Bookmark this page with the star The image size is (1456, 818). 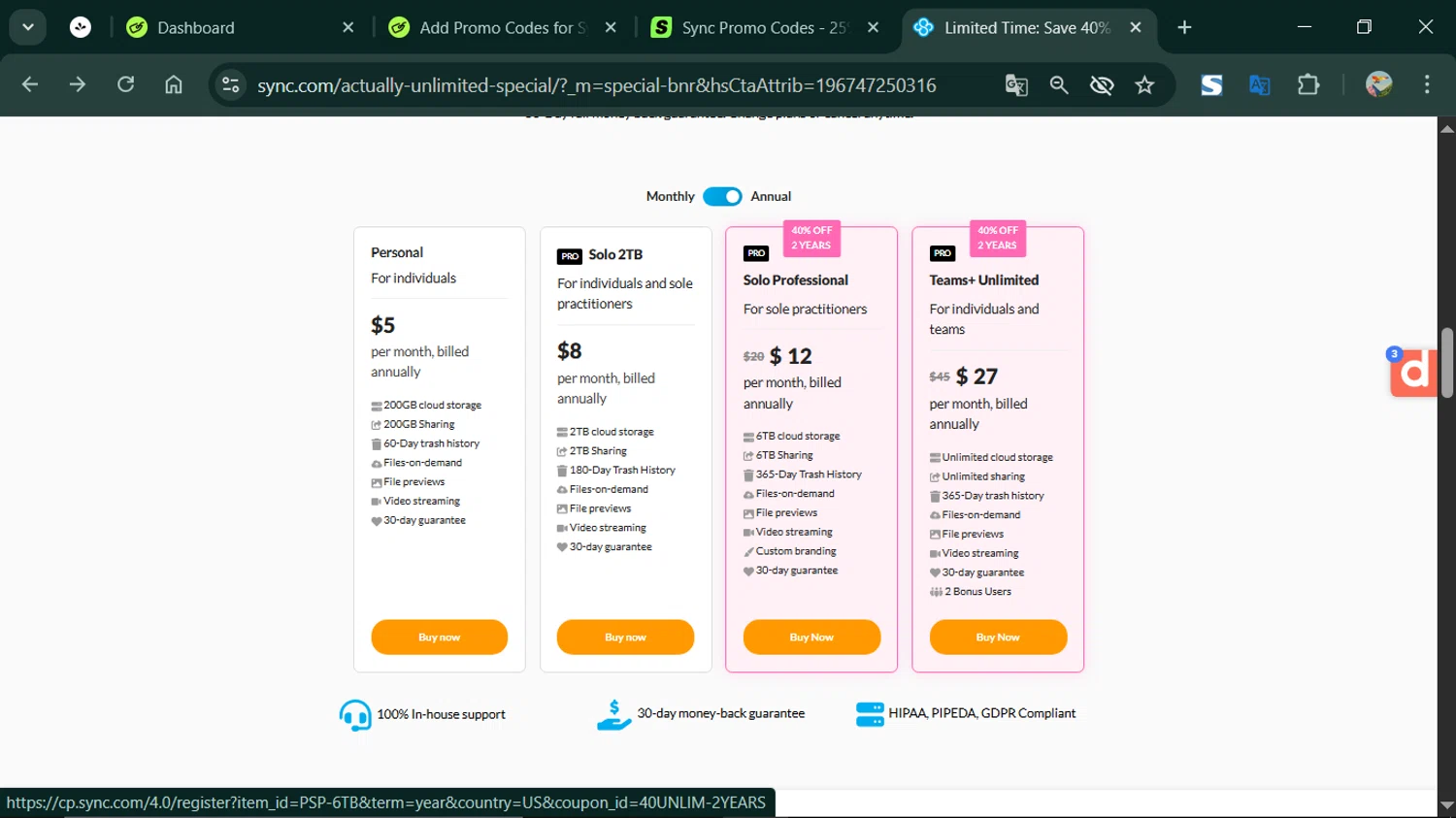1145,85
